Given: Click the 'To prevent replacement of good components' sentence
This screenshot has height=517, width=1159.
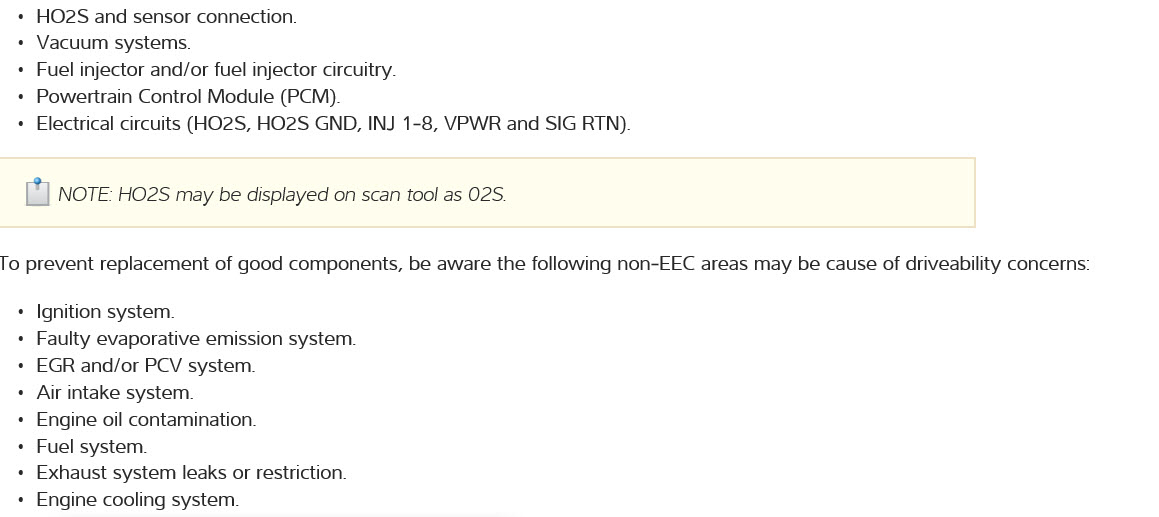Looking at the screenshot, I should point(543,264).
